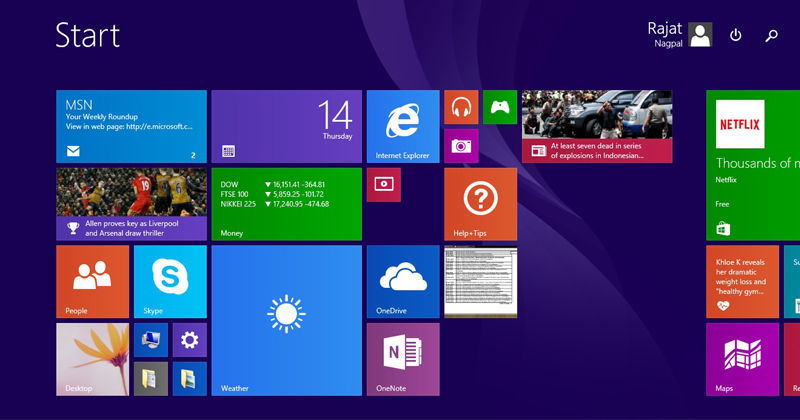
Task: Open the Calendar tile showing 14 Thursday
Action: pos(286,126)
